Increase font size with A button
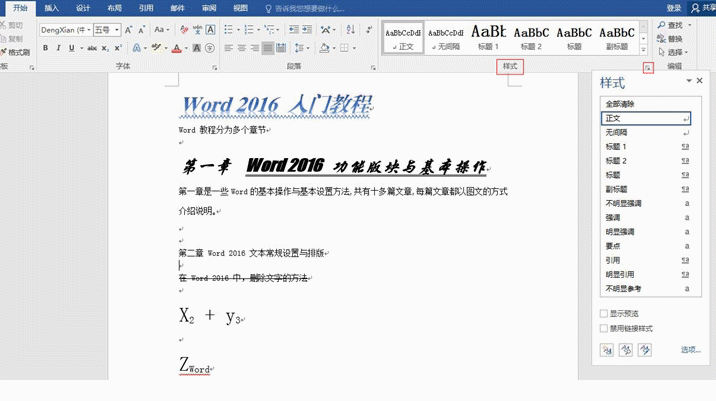The height and width of the screenshot is (401, 716). 129,30
